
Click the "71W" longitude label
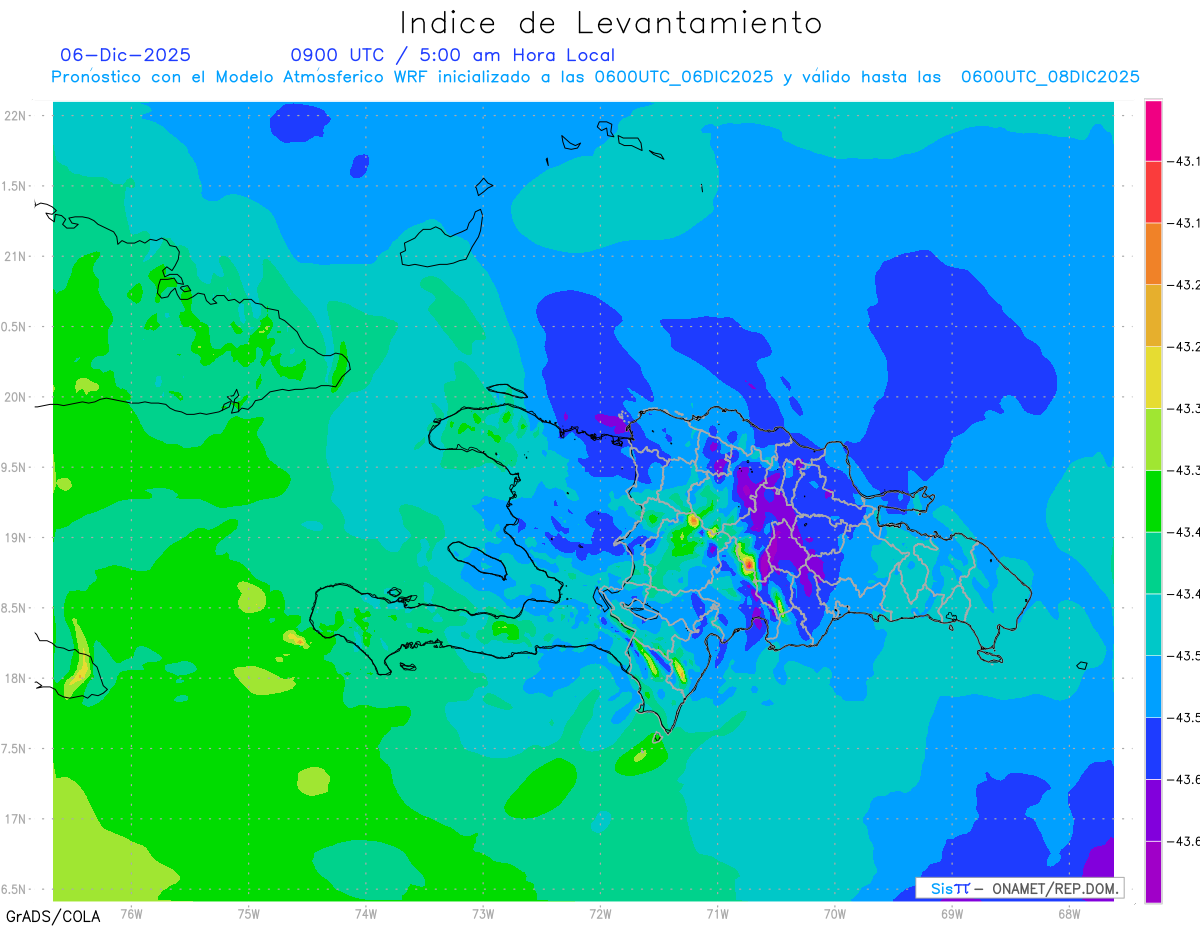tap(717, 913)
